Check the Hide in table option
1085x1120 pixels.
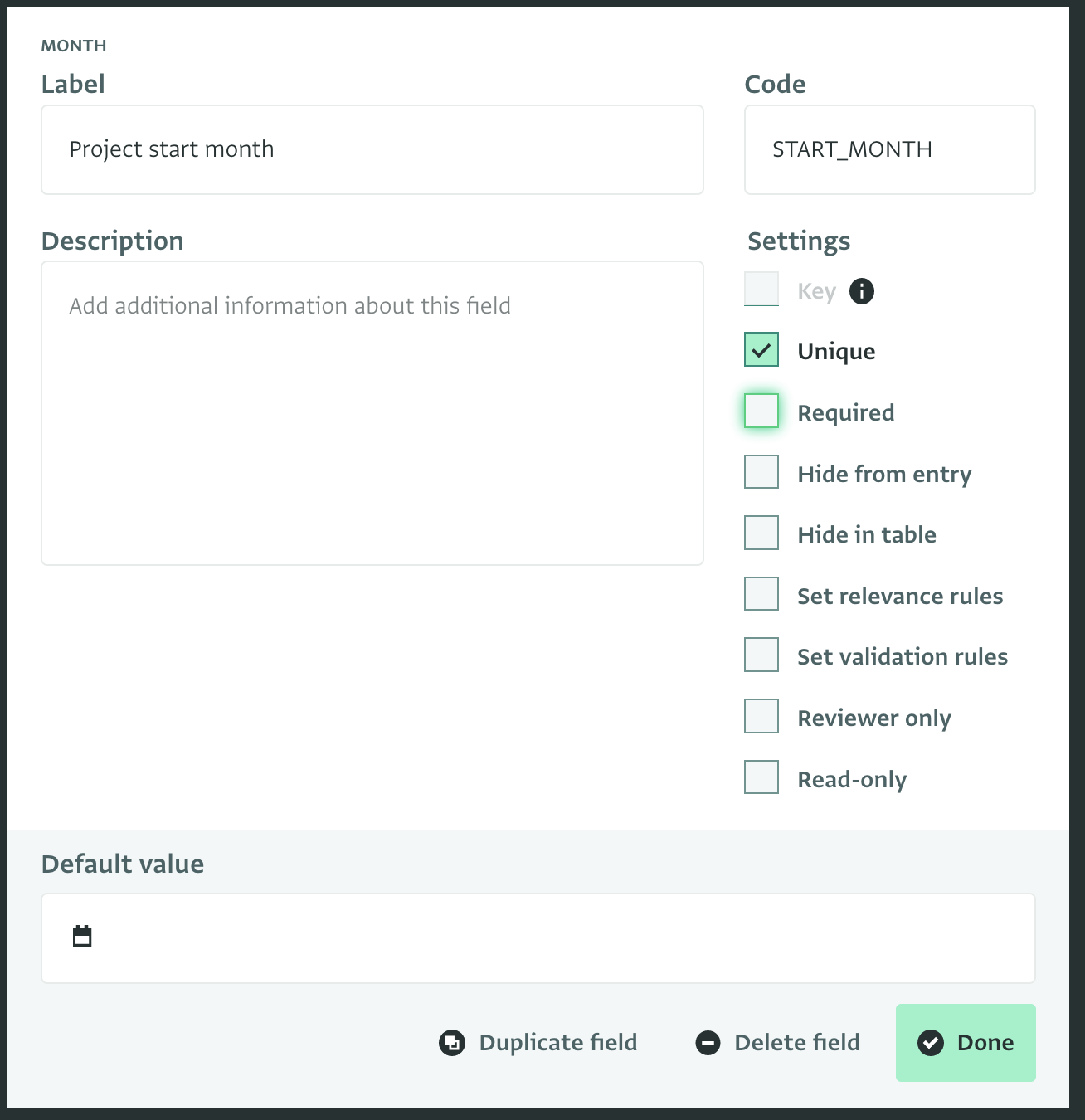click(761, 533)
